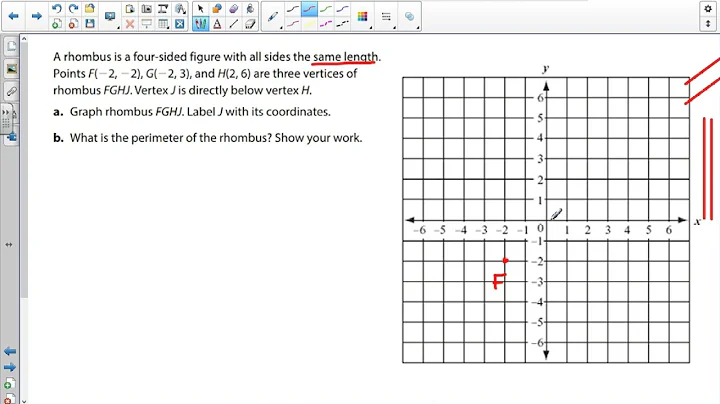Open a file with the folder icon
The width and height of the screenshot is (720, 404).
(x=90, y=9)
